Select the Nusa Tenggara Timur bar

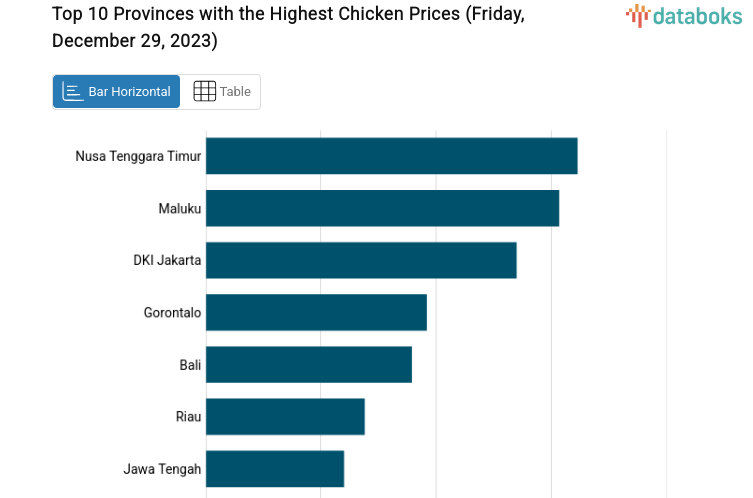point(391,156)
